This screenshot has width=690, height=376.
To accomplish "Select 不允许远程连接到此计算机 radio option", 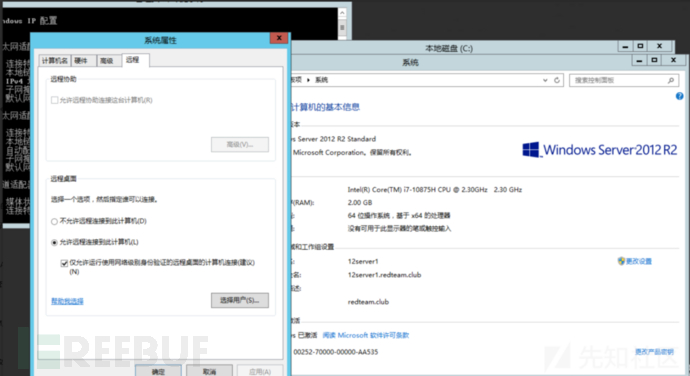I will point(54,221).
